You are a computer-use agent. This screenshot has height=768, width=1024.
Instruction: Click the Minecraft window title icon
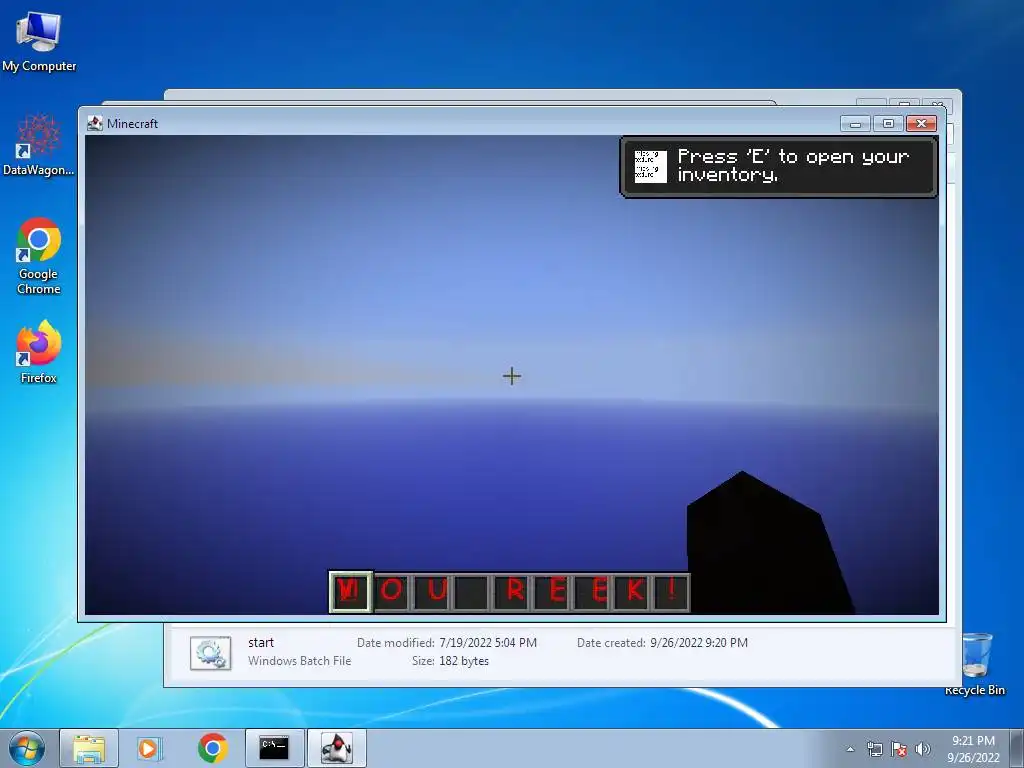[95, 123]
